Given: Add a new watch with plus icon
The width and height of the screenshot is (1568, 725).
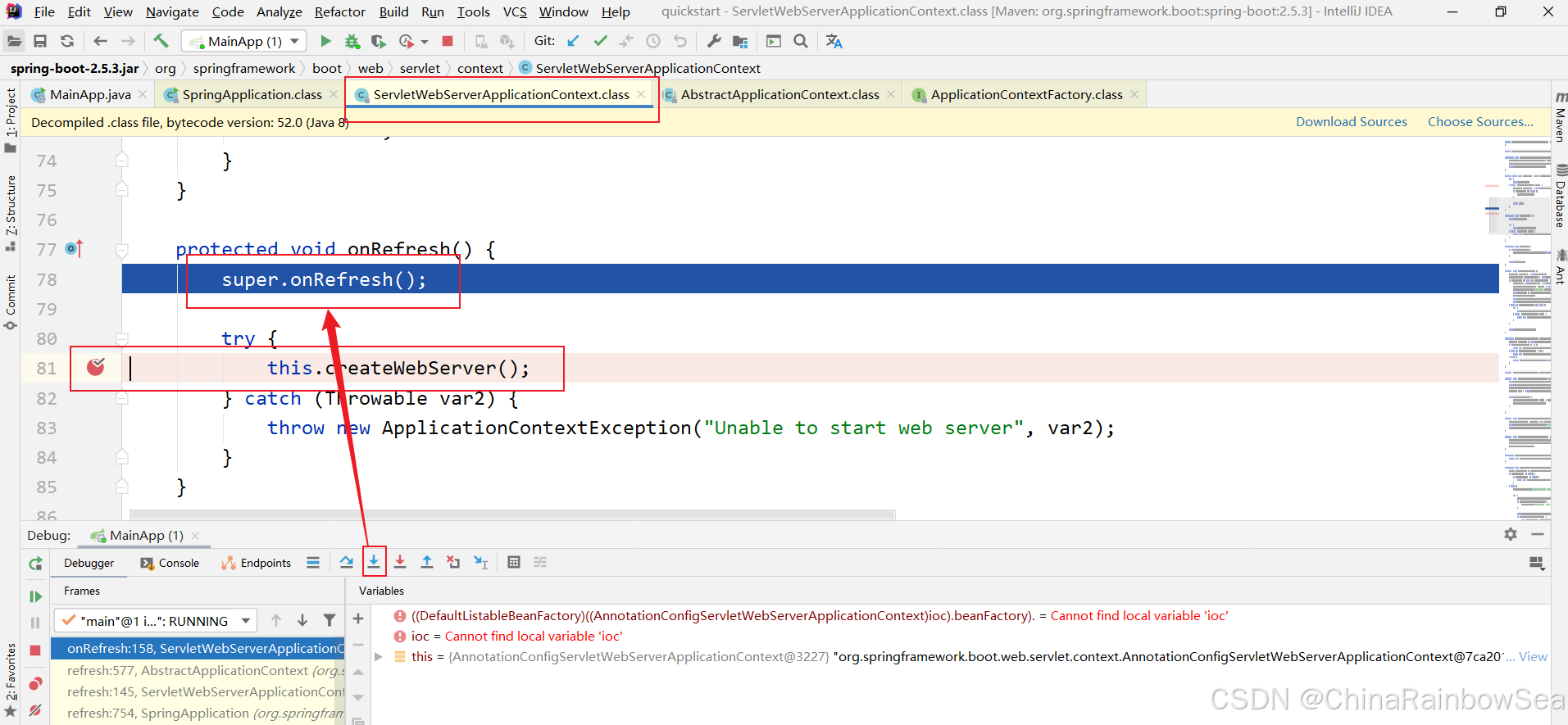Looking at the screenshot, I should coord(358,619).
